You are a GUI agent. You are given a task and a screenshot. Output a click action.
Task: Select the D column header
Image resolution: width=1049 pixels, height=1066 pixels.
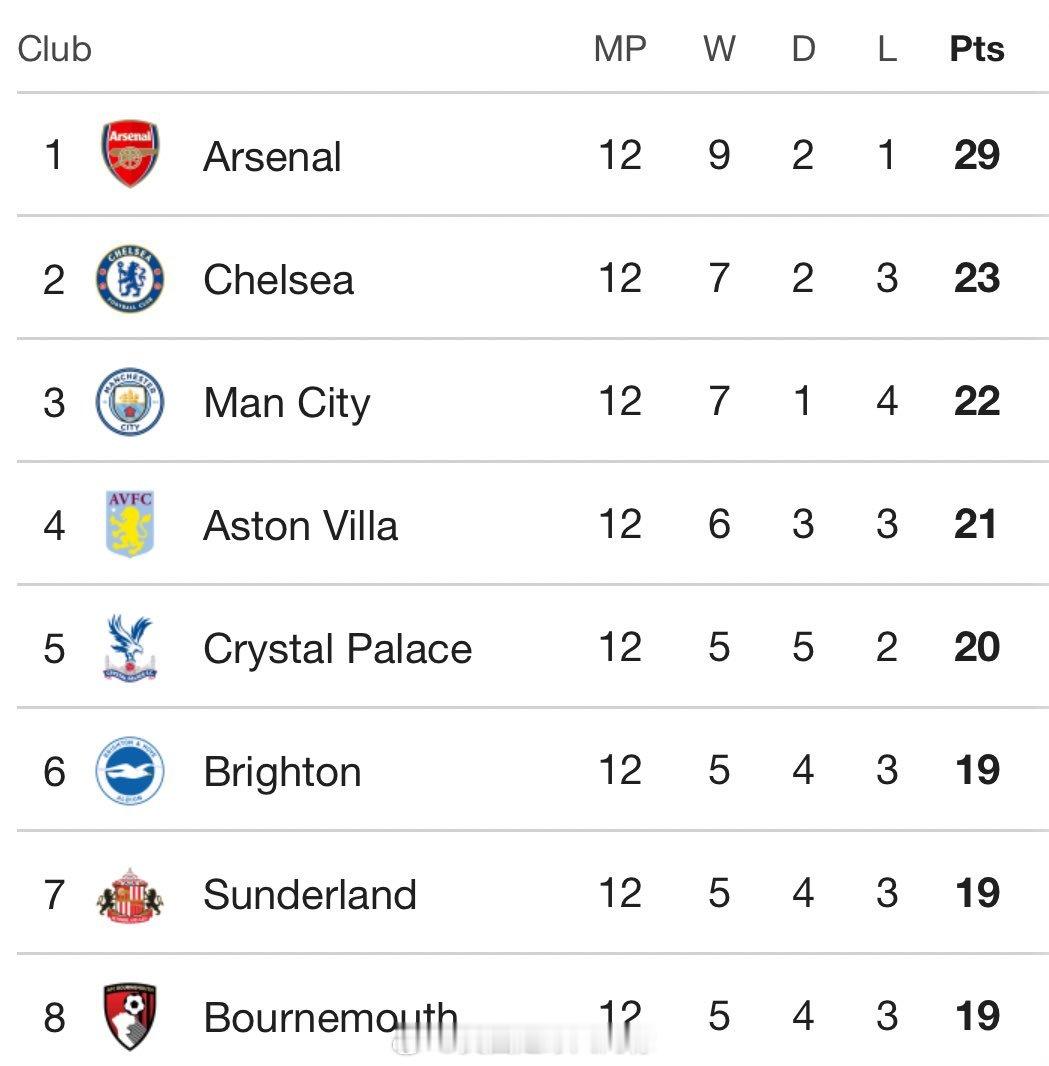coord(803,49)
